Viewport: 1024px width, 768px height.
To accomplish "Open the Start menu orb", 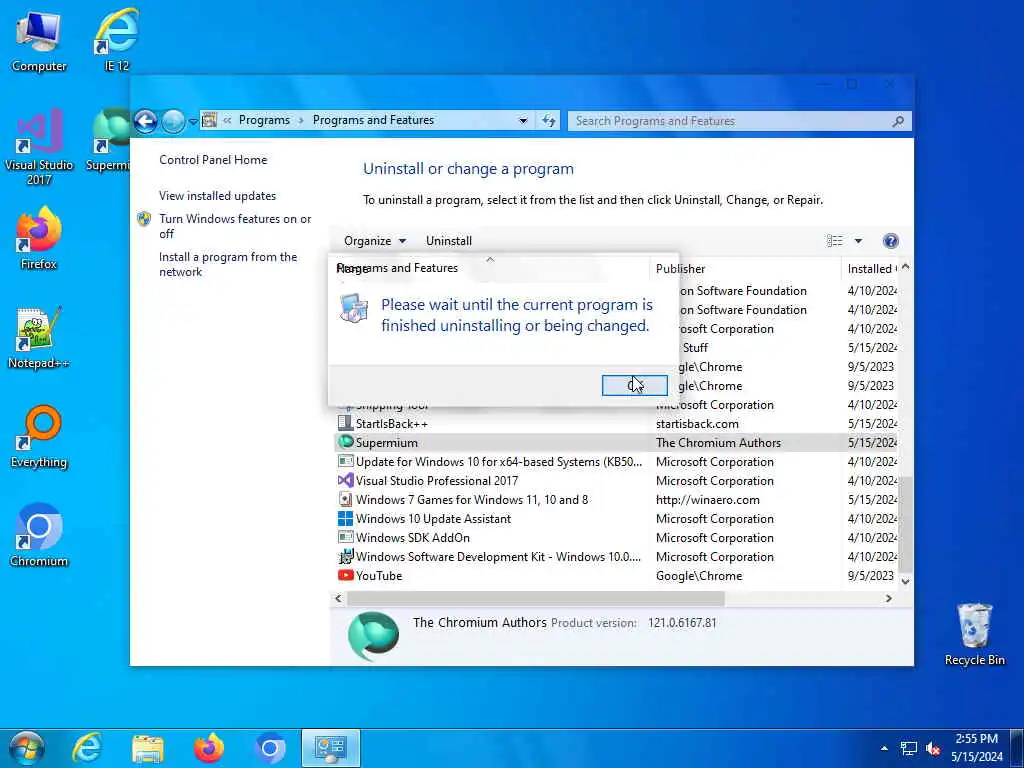I will pyautogui.click(x=26, y=748).
